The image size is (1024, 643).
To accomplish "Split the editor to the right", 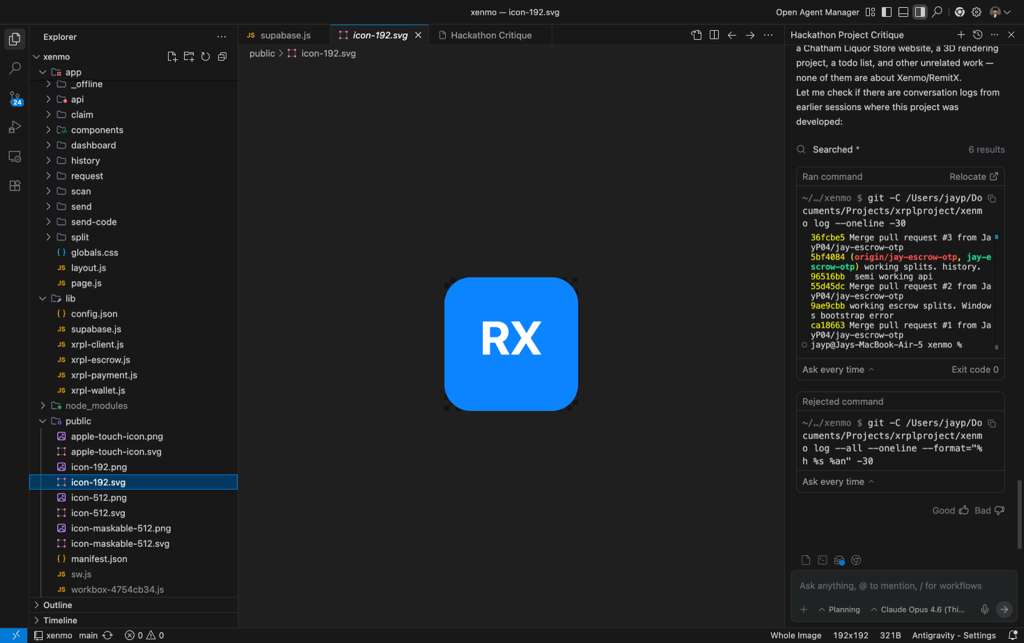I will coord(714,35).
